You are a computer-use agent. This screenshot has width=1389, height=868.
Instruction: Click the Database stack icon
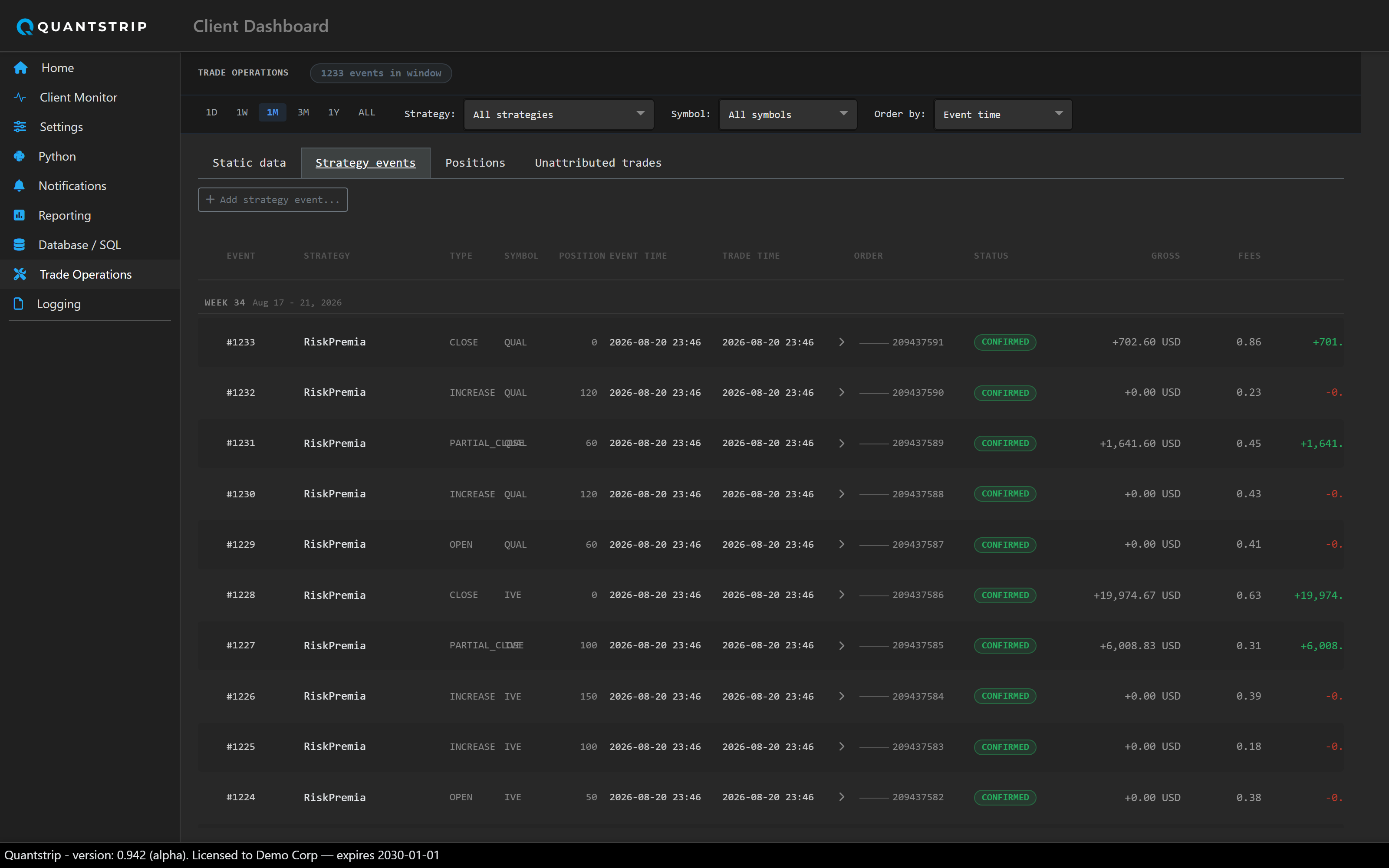pos(20,244)
